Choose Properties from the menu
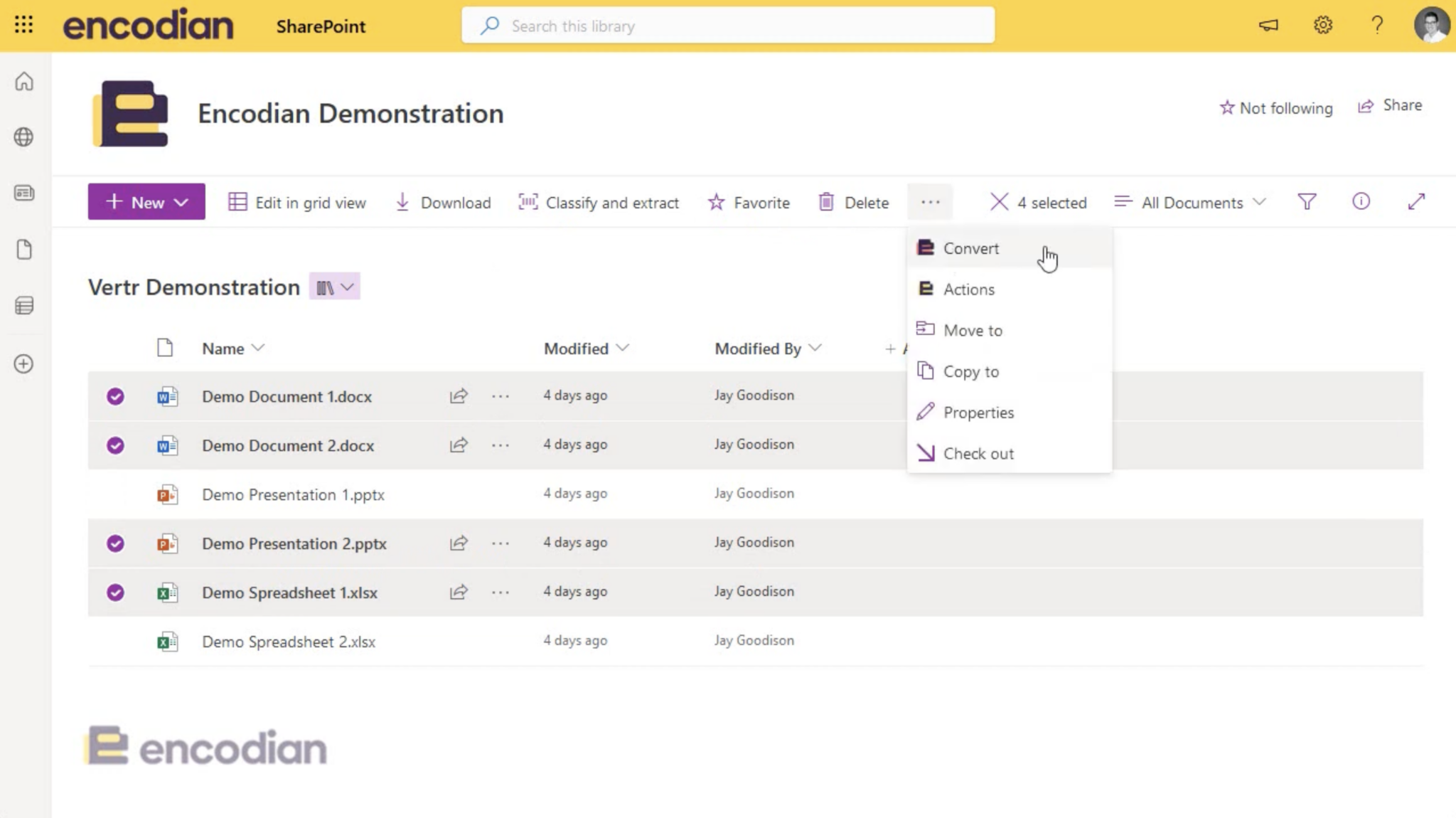The width and height of the screenshot is (1456, 818). pos(1010,413)
